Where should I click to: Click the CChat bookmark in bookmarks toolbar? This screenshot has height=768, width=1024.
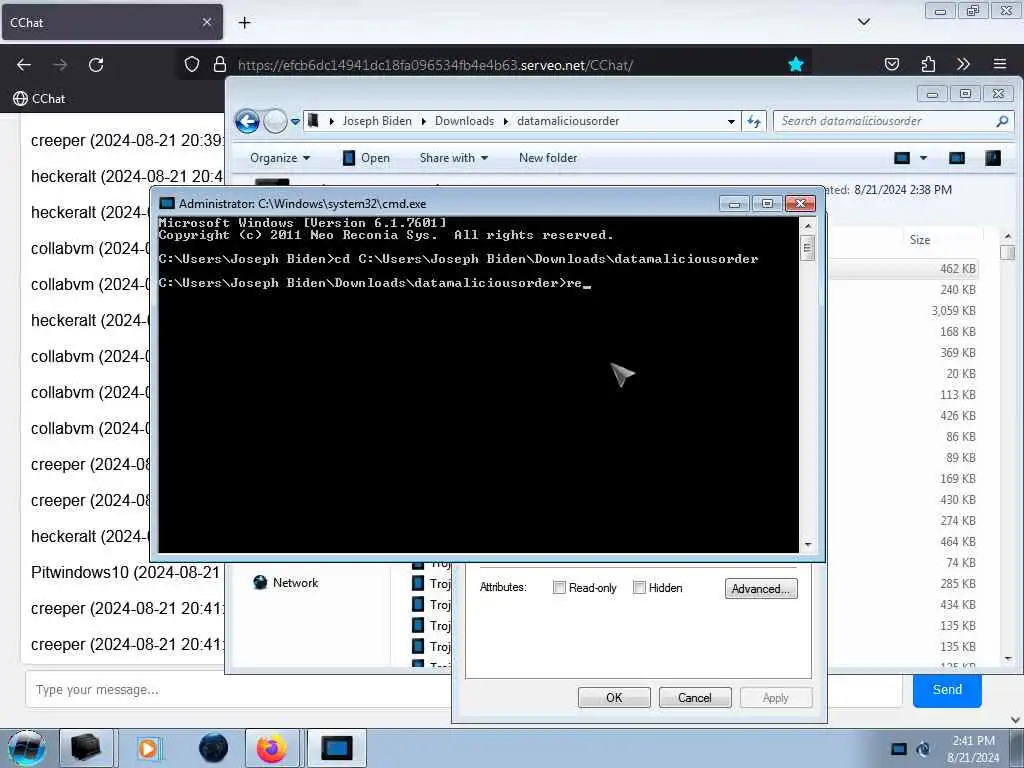point(39,99)
